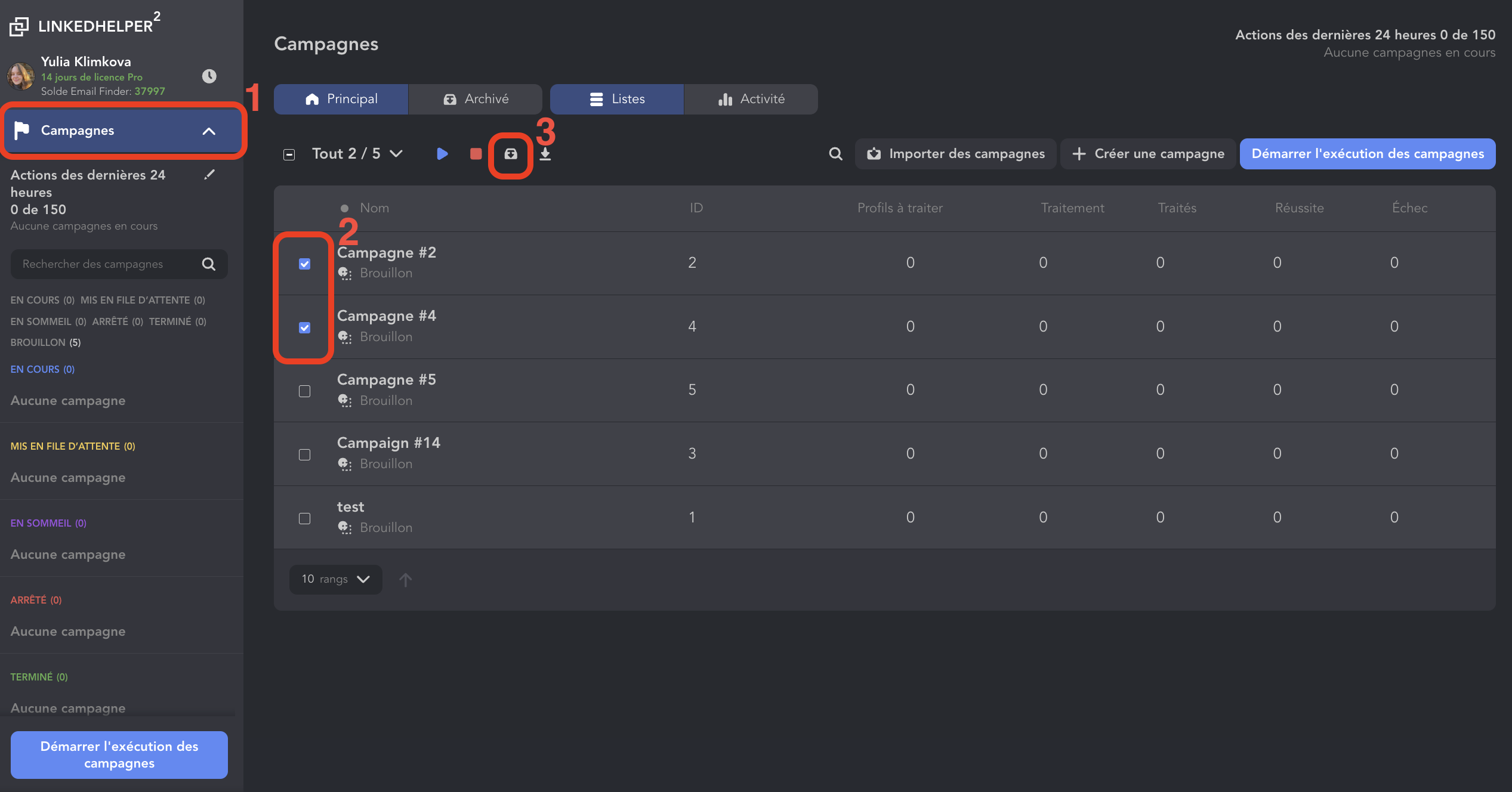Switch to the Archivé tab
Viewport: 1512px width, 792px height.
point(475,99)
